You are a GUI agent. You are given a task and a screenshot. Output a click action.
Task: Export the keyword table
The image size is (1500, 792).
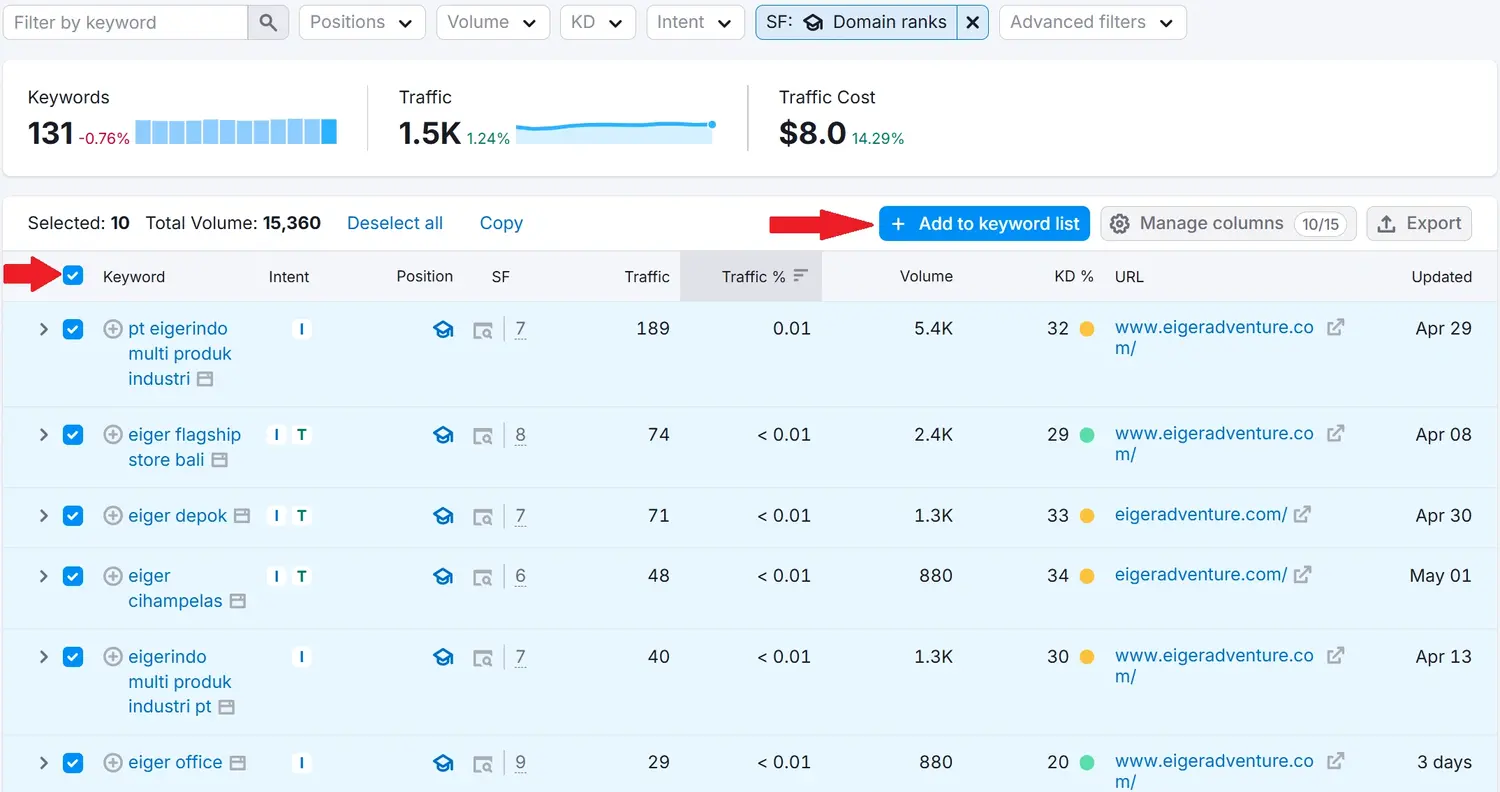click(x=1419, y=223)
